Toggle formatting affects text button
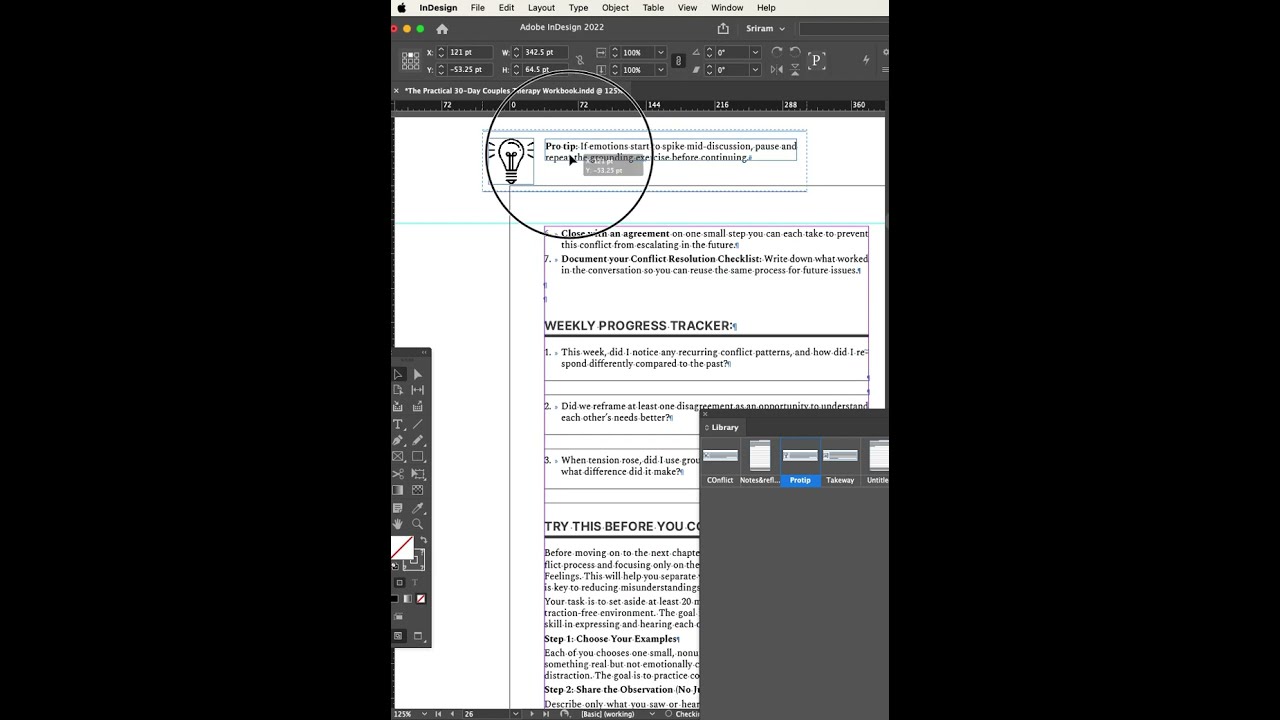The image size is (1280, 720). click(x=415, y=583)
